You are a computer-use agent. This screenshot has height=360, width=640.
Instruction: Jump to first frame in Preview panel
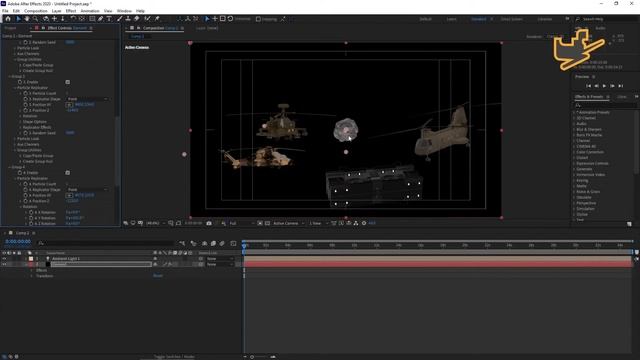589,86
